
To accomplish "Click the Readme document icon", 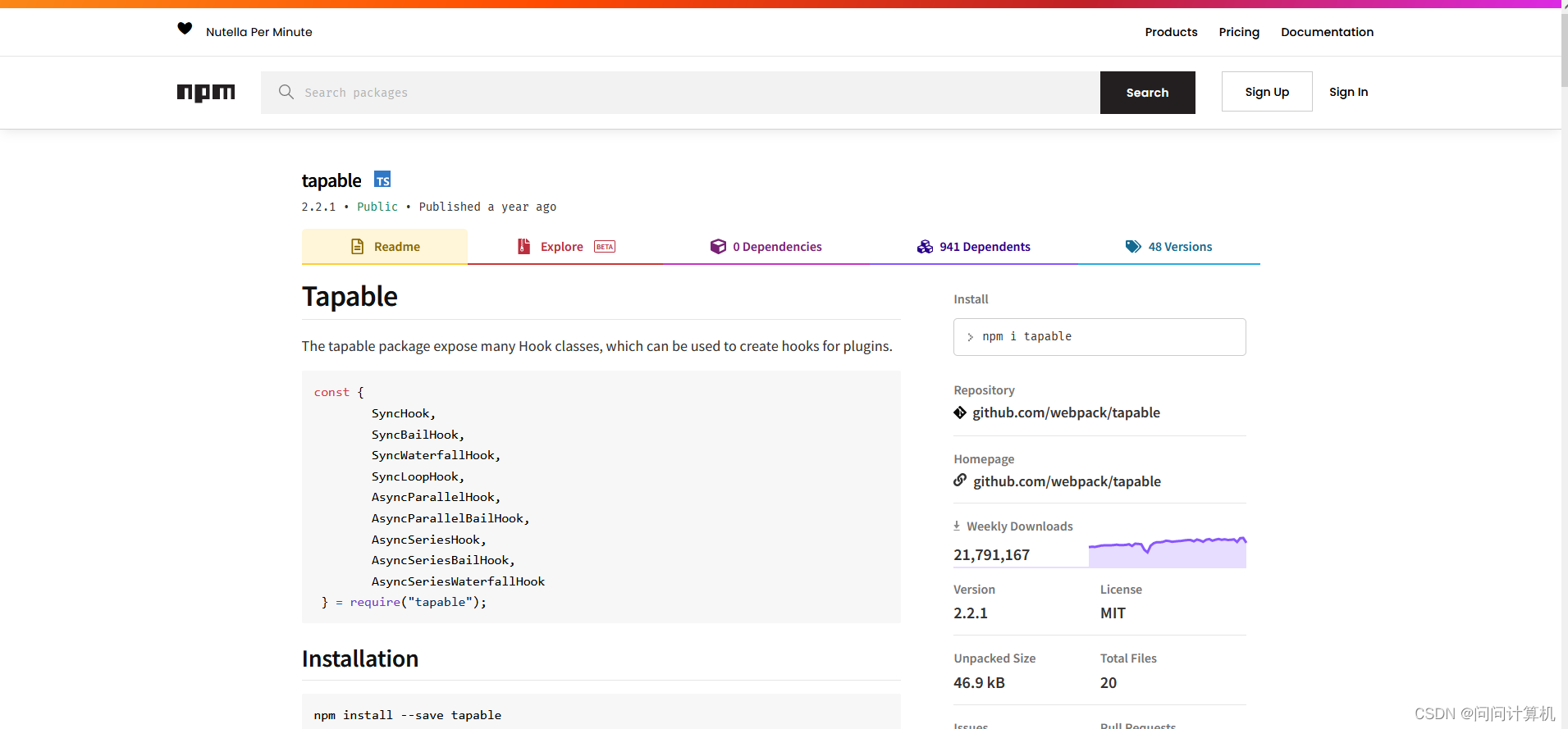I will click(x=357, y=246).
